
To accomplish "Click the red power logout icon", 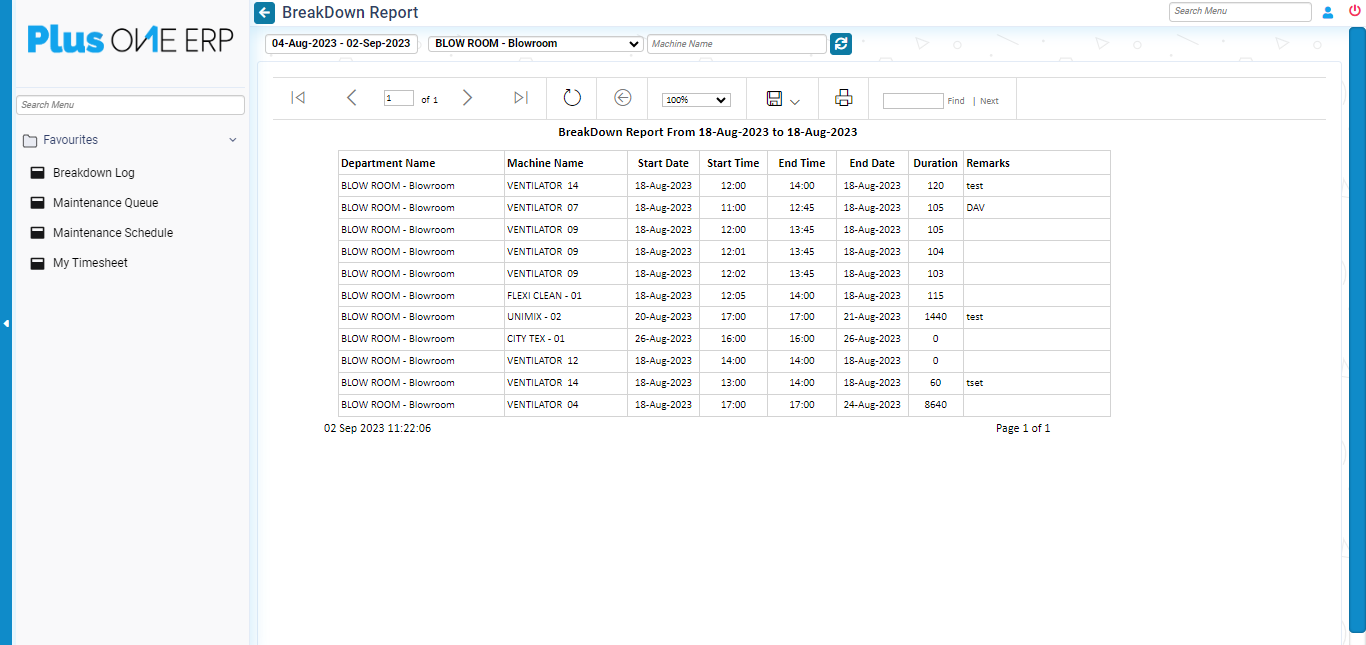I will [1355, 12].
